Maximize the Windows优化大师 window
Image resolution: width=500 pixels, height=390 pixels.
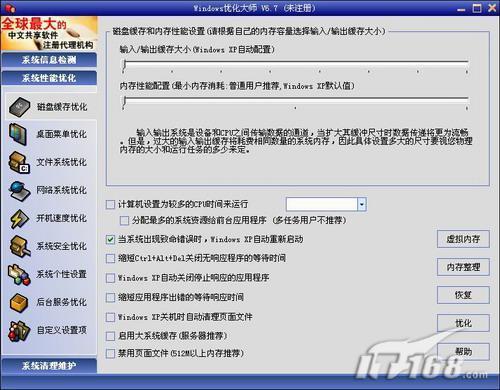click(x=477, y=8)
